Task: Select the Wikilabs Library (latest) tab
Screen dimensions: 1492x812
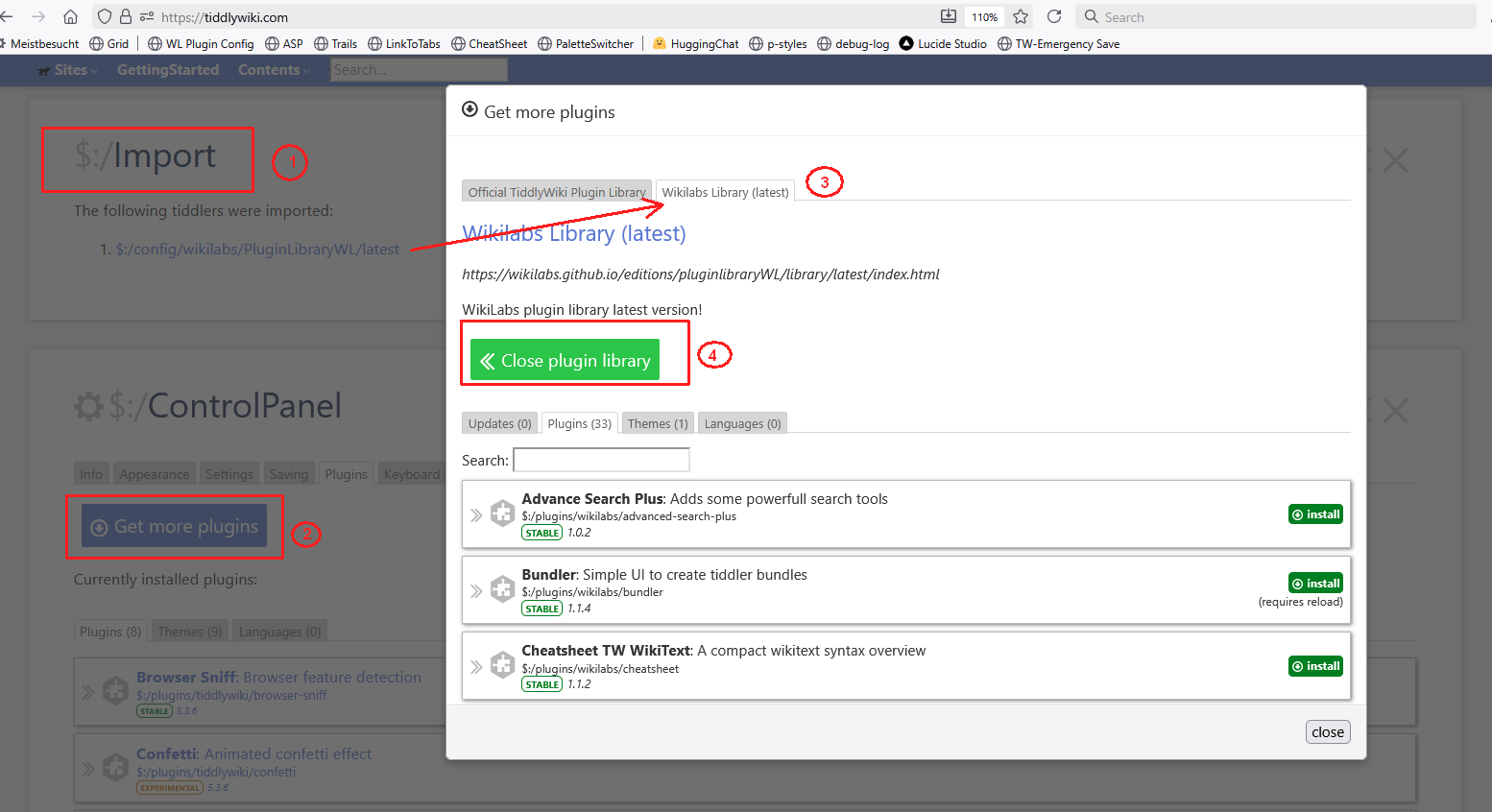Action: [725, 191]
